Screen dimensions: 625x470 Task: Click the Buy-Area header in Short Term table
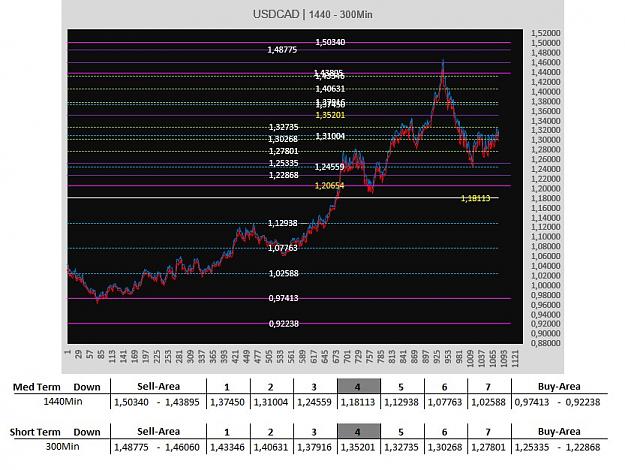559,431
